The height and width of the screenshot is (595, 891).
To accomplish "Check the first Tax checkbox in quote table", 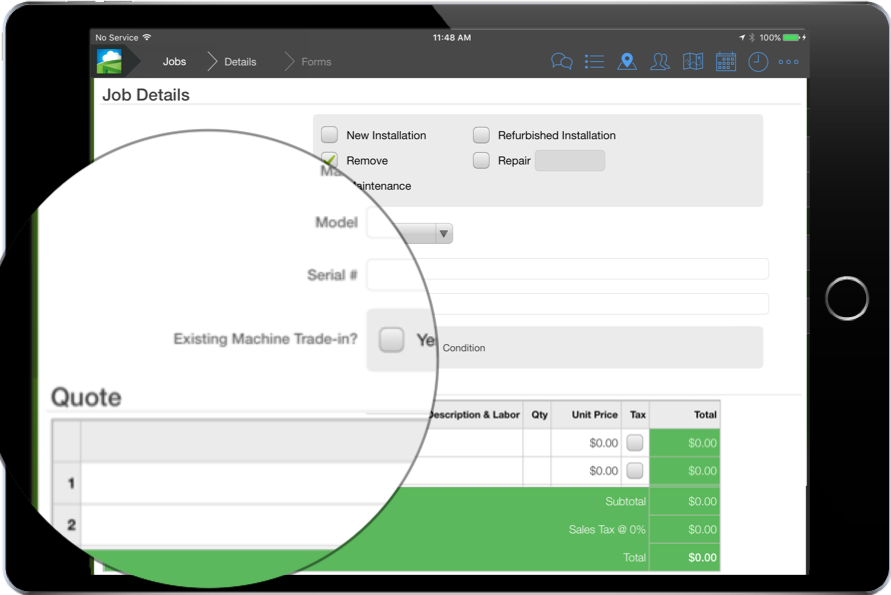I will click(x=636, y=442).
